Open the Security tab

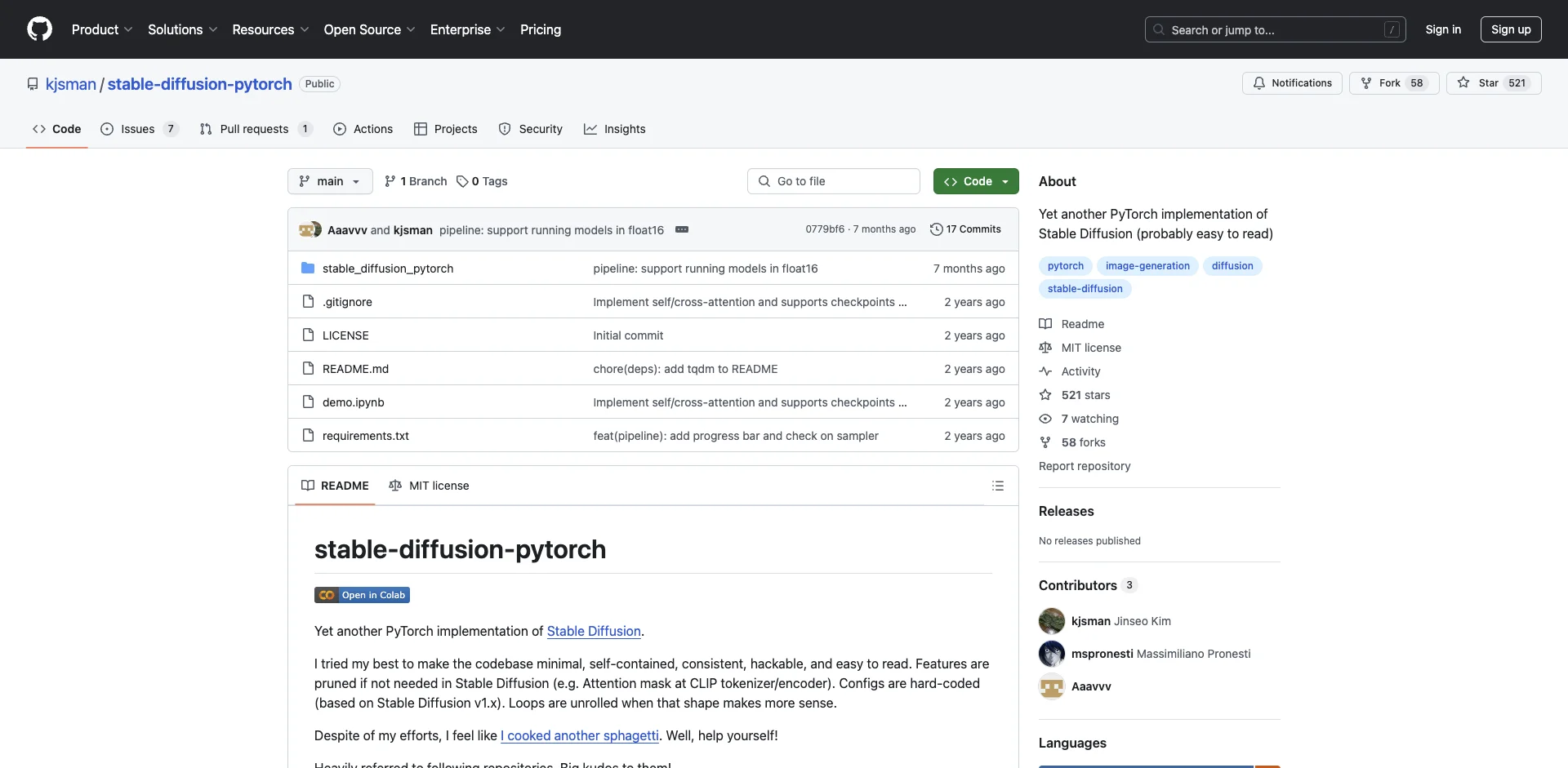pyautogui.click(x=531, y=129)
